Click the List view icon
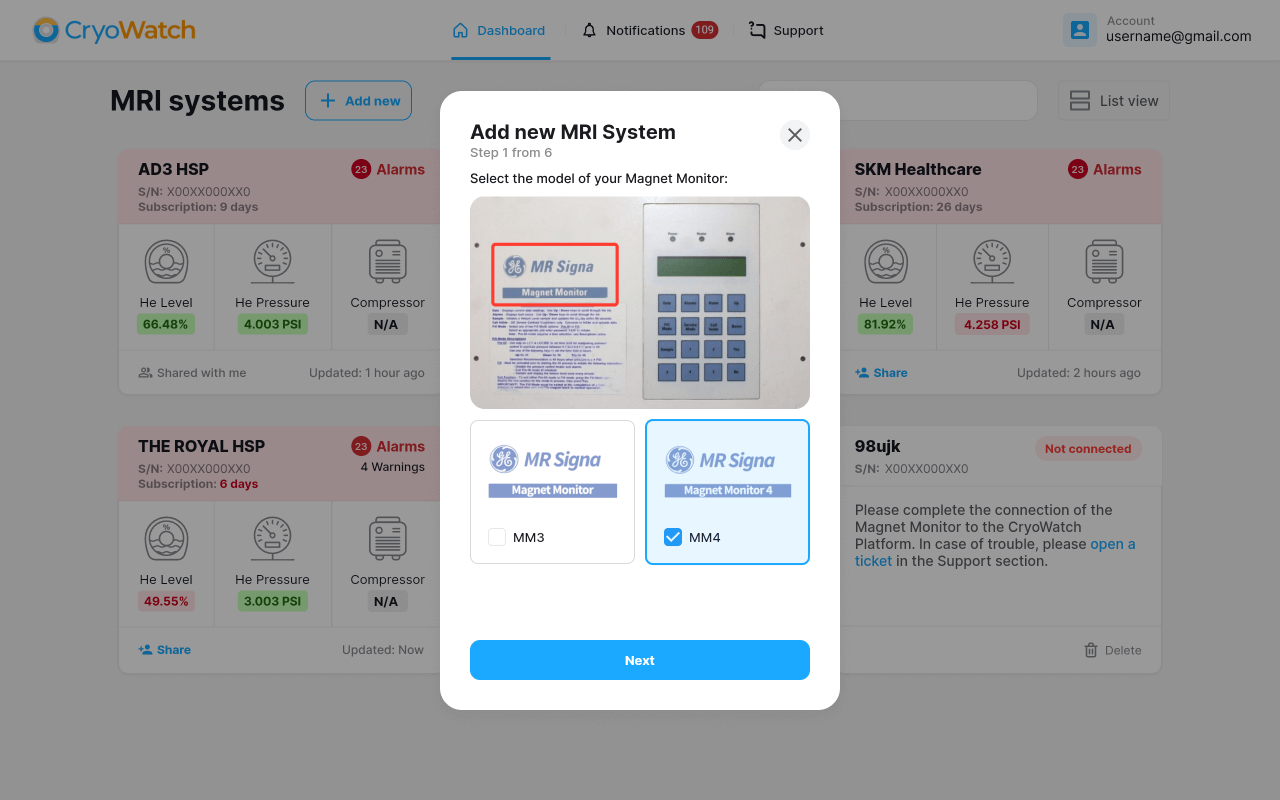Image resolution: width=1280 pixels, height=800 pixels. [1080, 100]
